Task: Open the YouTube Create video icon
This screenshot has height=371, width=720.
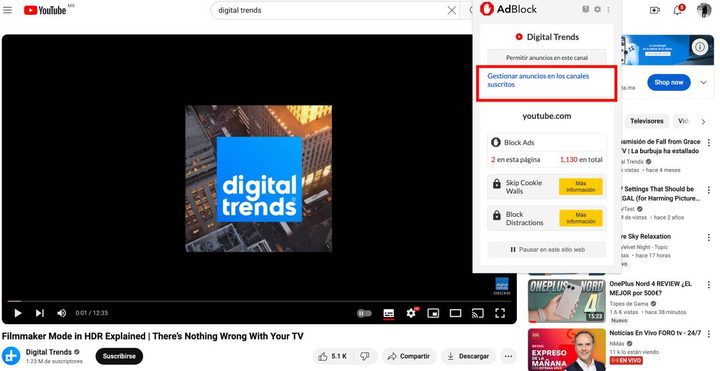Action: pyautogui.click(x=655, y=10)
